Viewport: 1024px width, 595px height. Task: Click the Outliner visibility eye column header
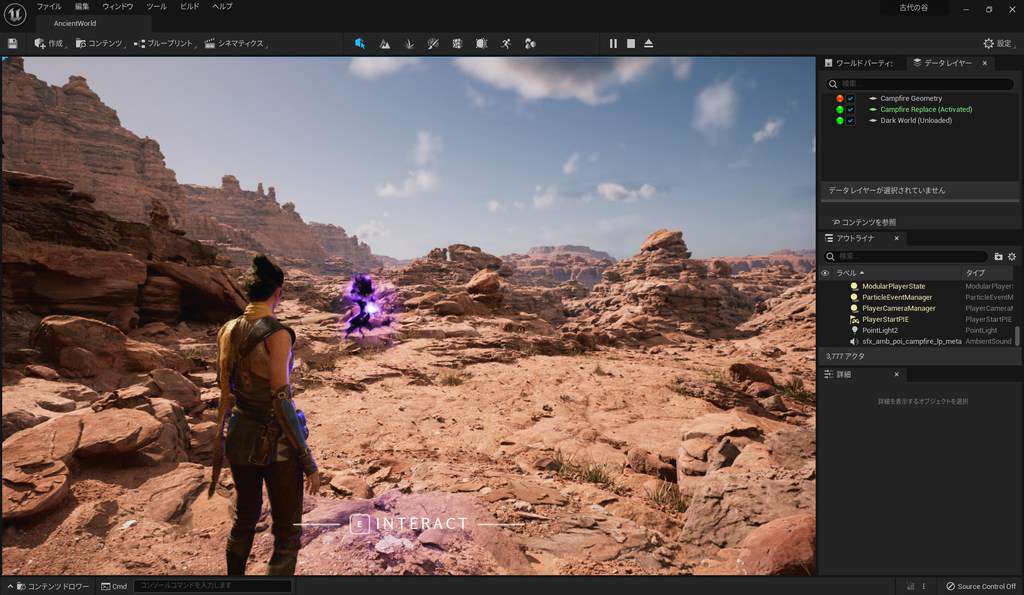pyautogui.click(x=825, y=273)
